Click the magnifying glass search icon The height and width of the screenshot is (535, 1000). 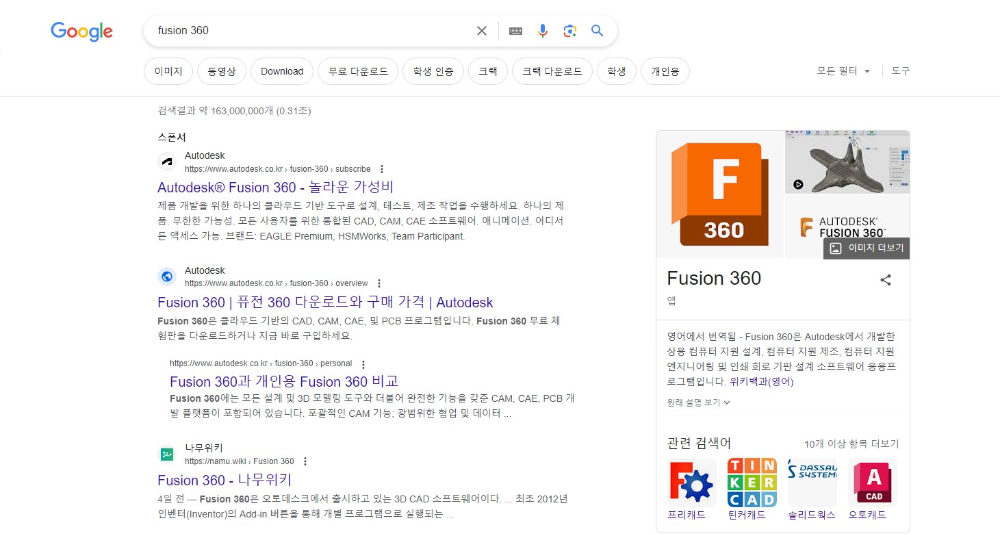(597, 31)
